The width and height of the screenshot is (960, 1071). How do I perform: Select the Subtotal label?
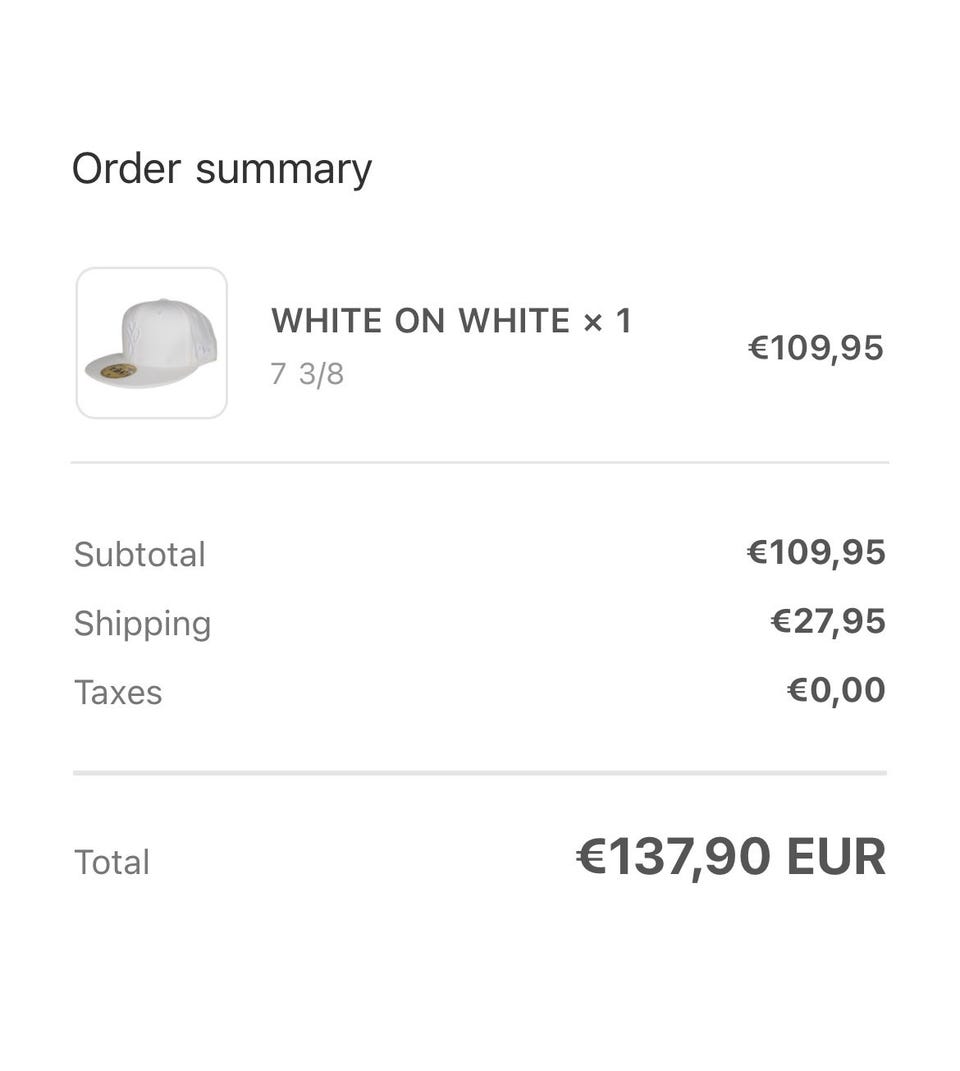[139, 554]
